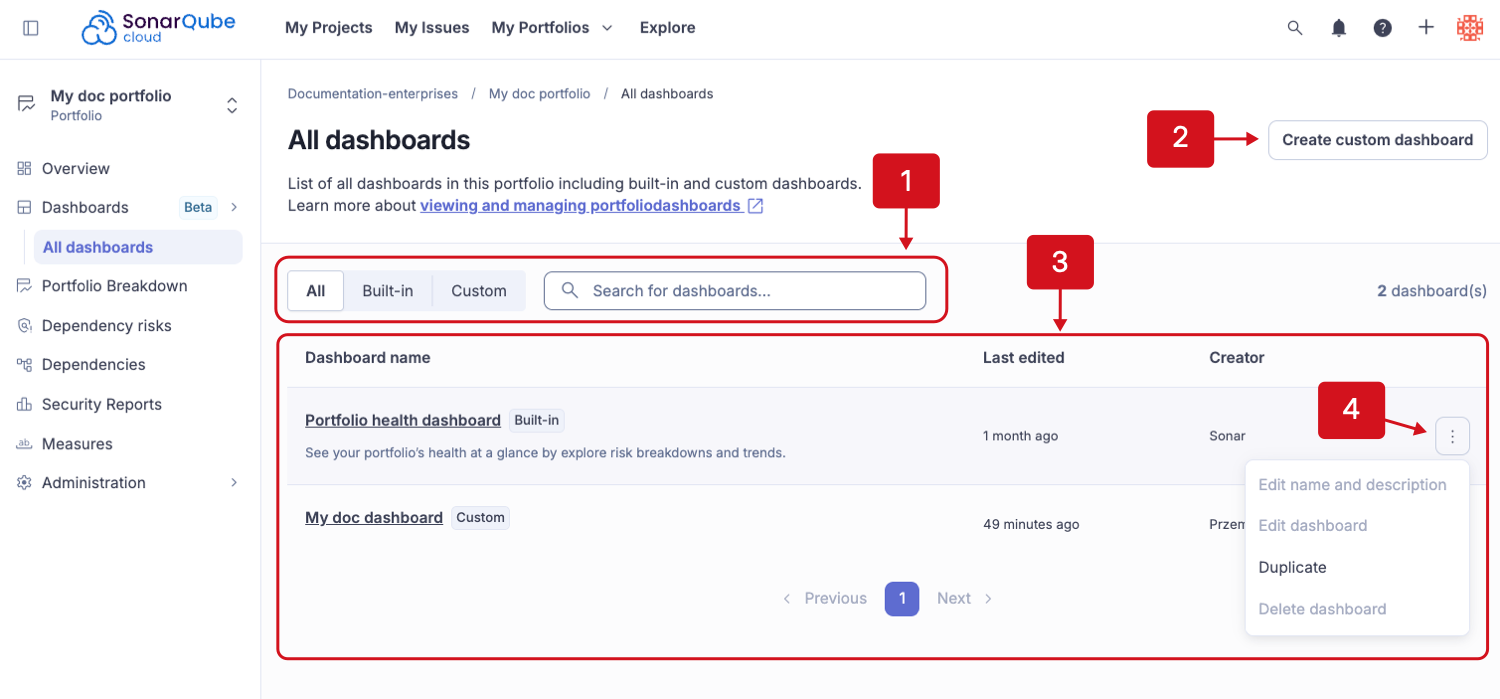Open the Portfolio health dashboard link
The image size is (1500, 699).
click(403, 420)
